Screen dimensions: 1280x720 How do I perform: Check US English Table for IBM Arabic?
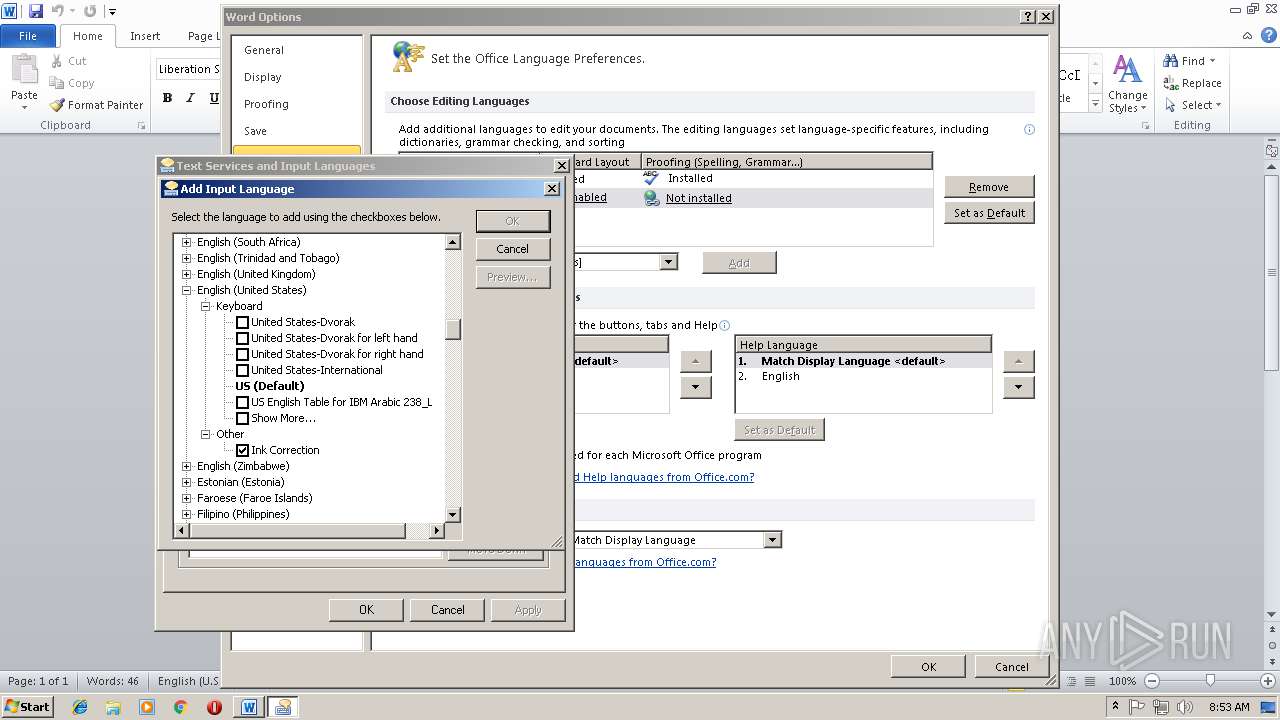(242, 402)
